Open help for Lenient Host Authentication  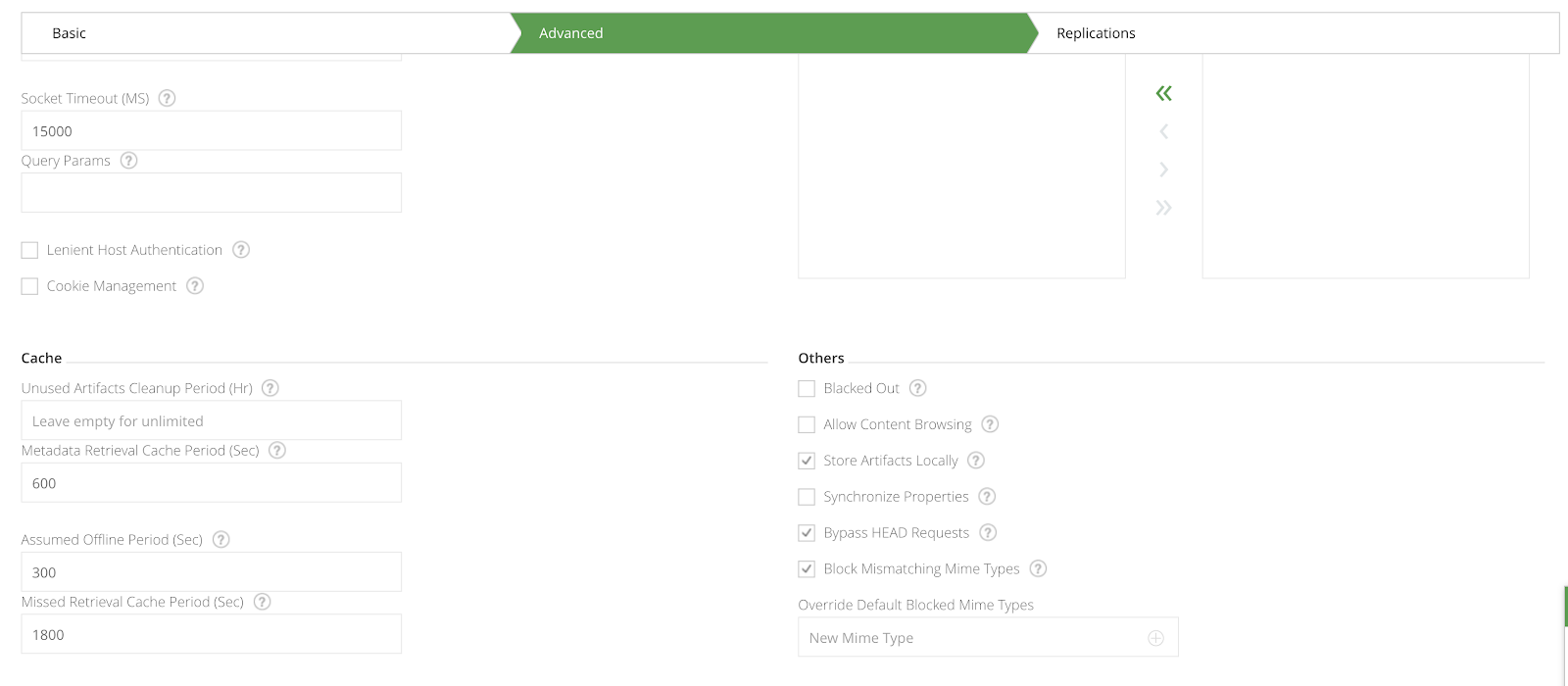241,250
